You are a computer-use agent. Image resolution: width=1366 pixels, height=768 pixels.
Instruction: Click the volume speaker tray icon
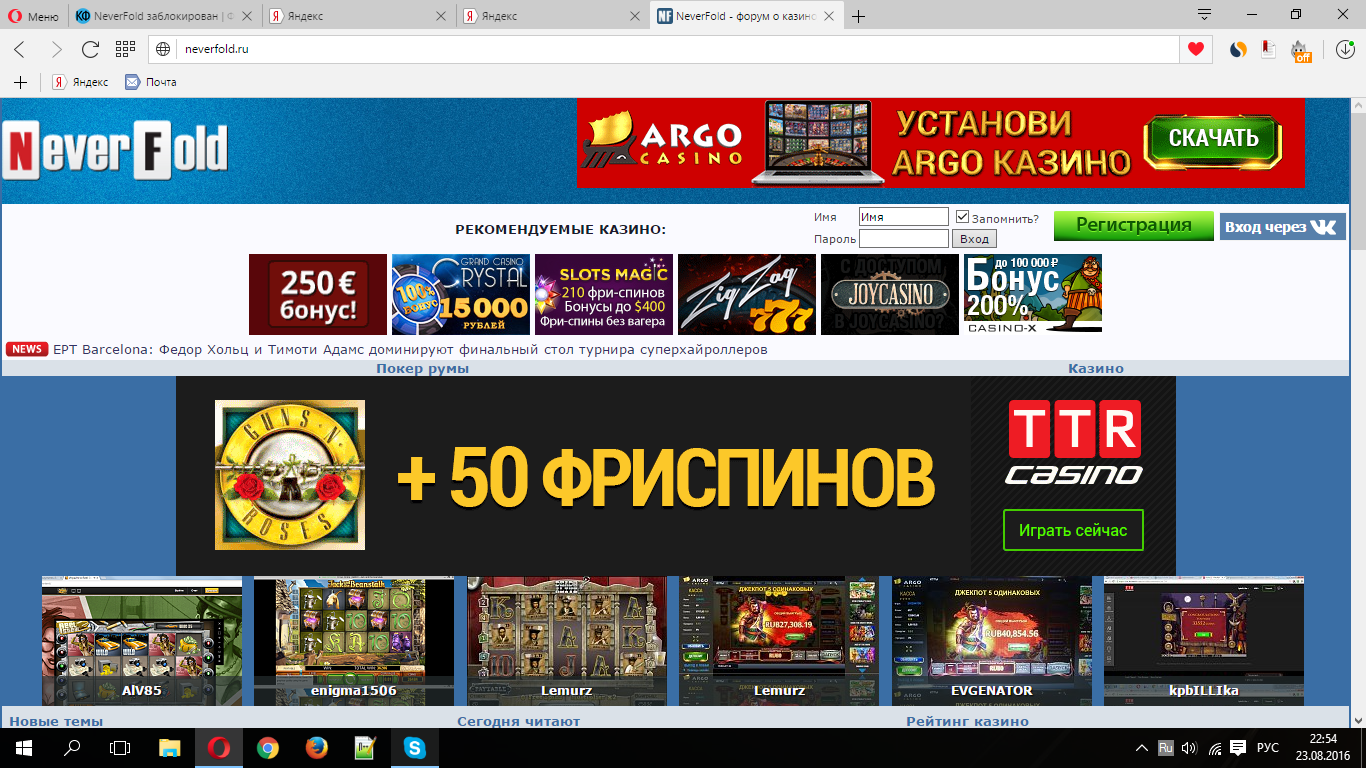tap(1189, 747)
